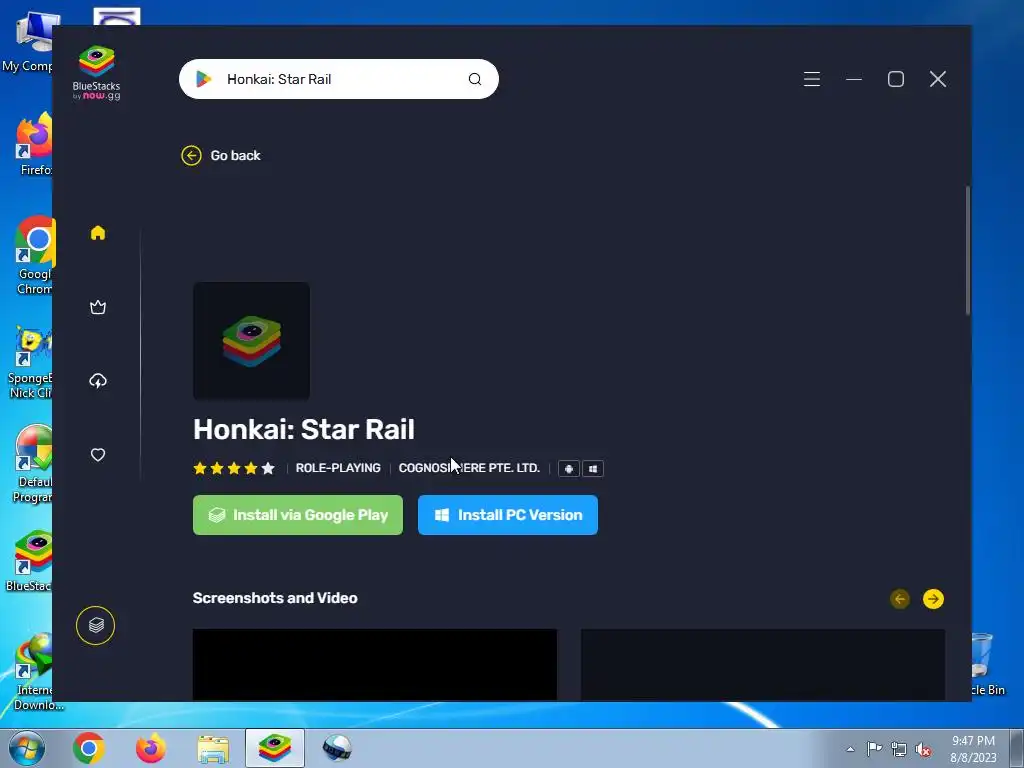The image size is (1024, 768).
Task: Open the crown top charts sidebar icon
Action: pyautogui.click(x=98, y=307)
